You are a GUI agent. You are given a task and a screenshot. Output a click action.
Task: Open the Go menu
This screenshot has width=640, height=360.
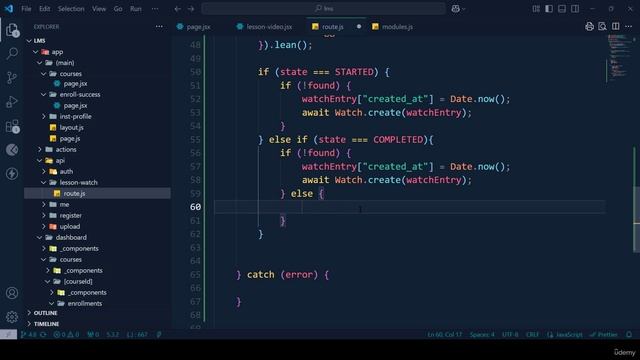tap(118, 9)
